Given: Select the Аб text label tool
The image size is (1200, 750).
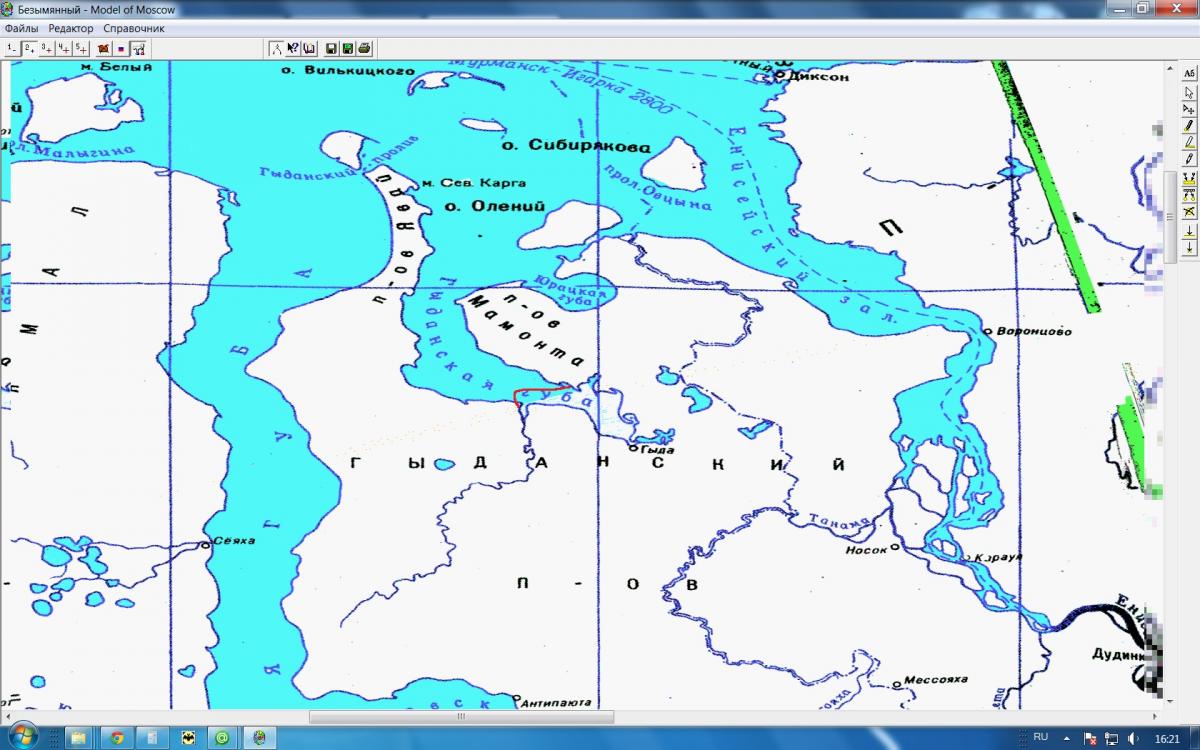Looking at the screenshot, I should [1189, 74].
